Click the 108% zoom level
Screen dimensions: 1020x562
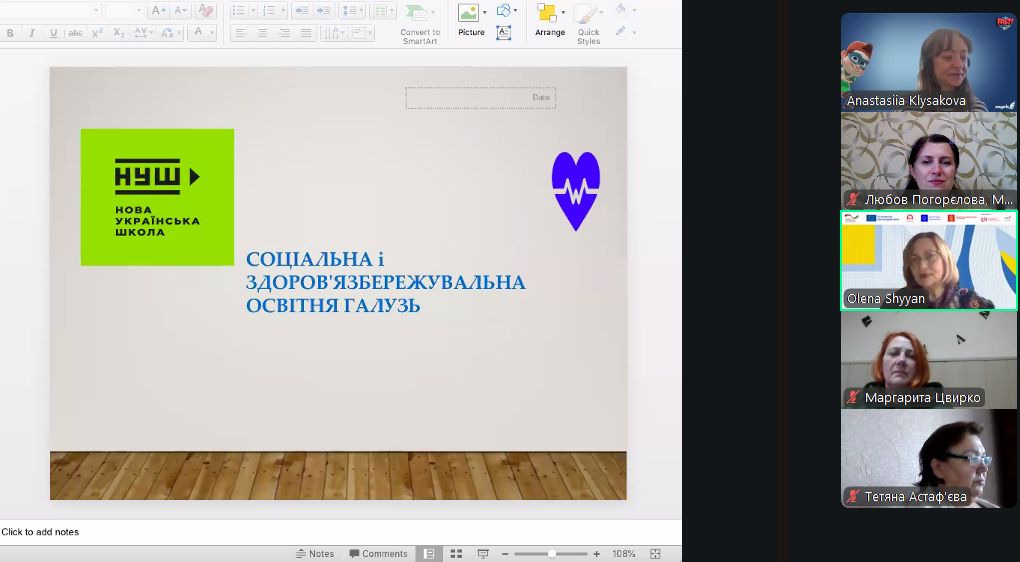pyautogui.click(x=624, y=554)
